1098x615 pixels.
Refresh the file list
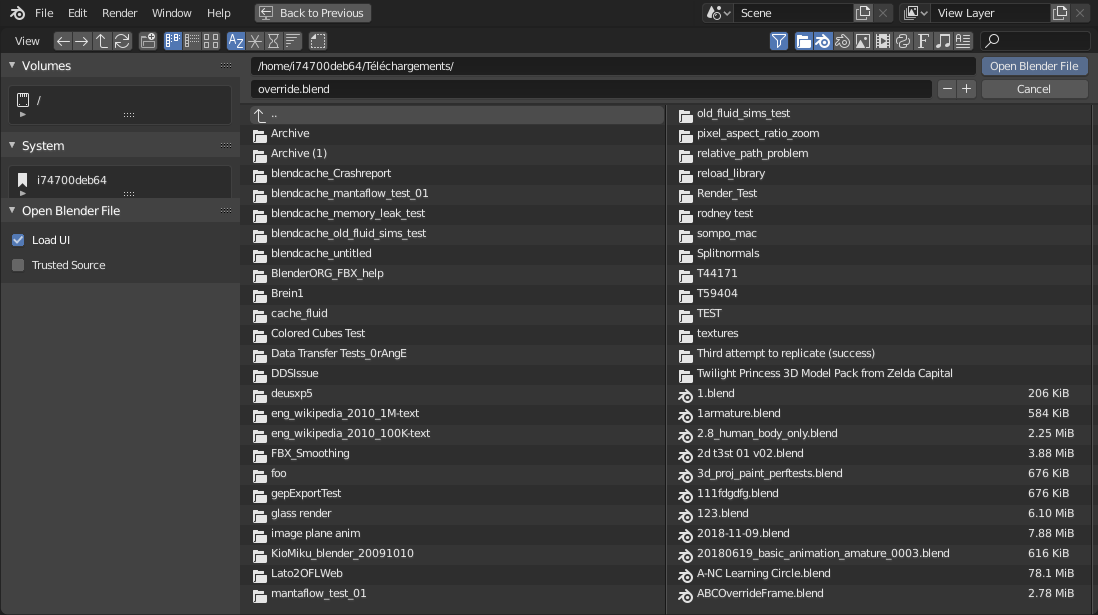coord(122,41)
